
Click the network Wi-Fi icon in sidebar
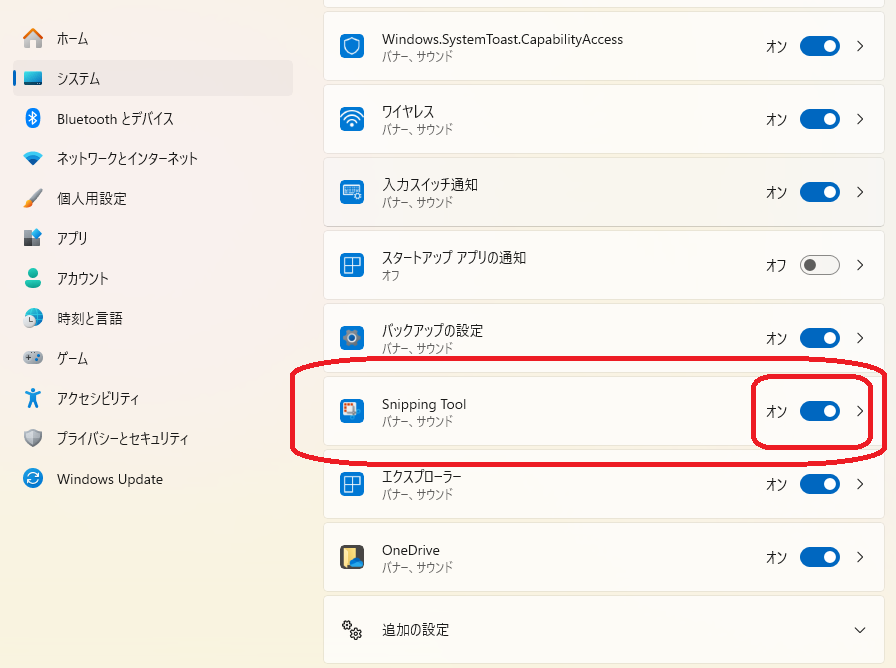33,158
